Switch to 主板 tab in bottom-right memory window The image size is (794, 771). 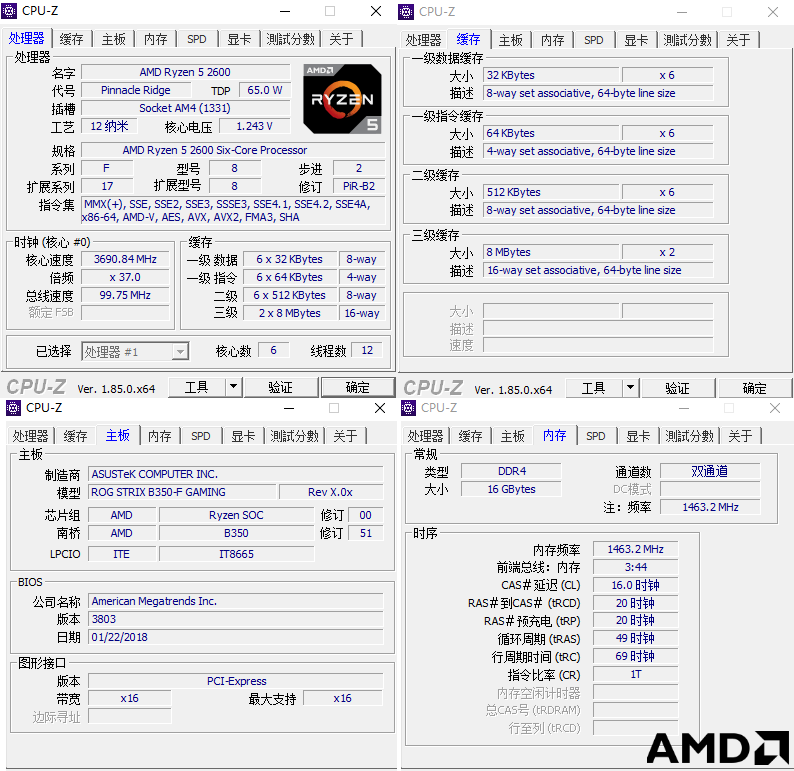(512, 436)
